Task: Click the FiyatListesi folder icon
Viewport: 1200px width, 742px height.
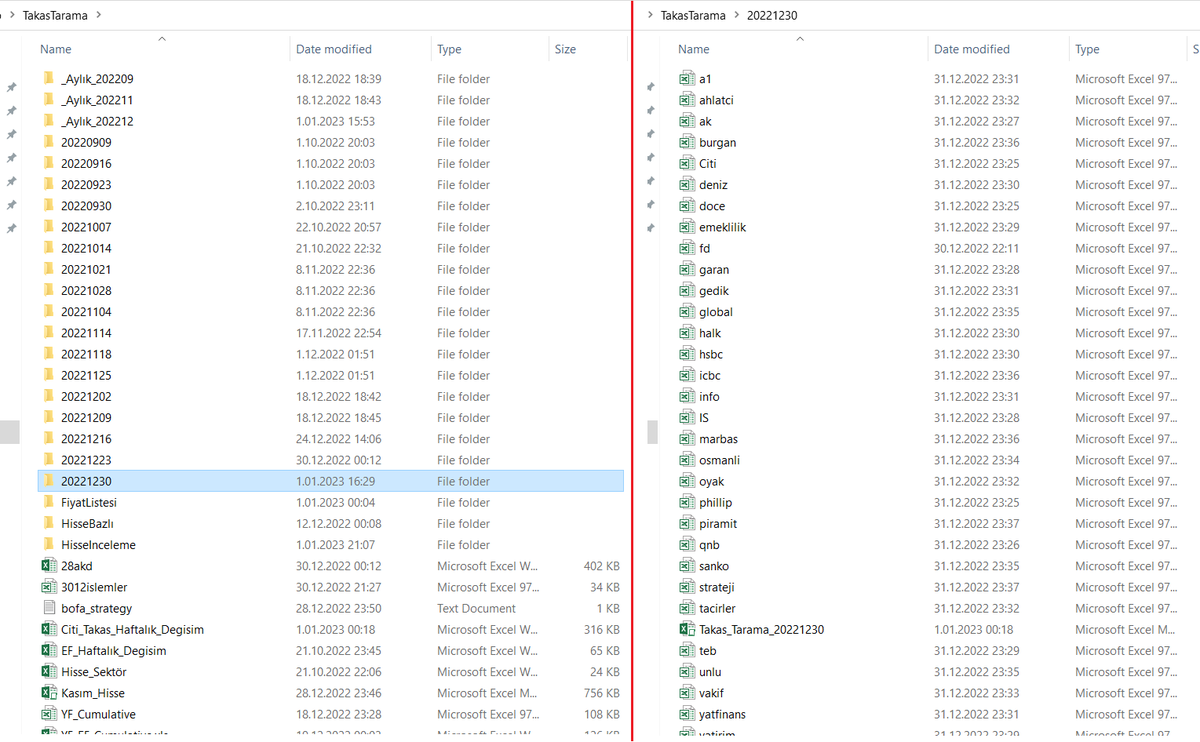Action: pyautogui.click(x=48, y=502)
